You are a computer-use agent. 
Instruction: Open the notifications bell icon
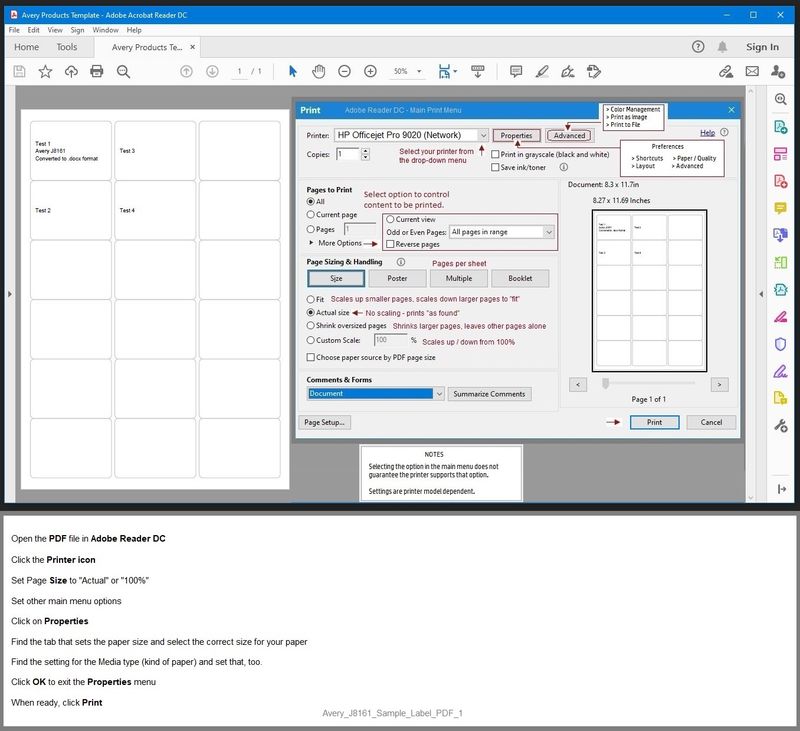723,47
